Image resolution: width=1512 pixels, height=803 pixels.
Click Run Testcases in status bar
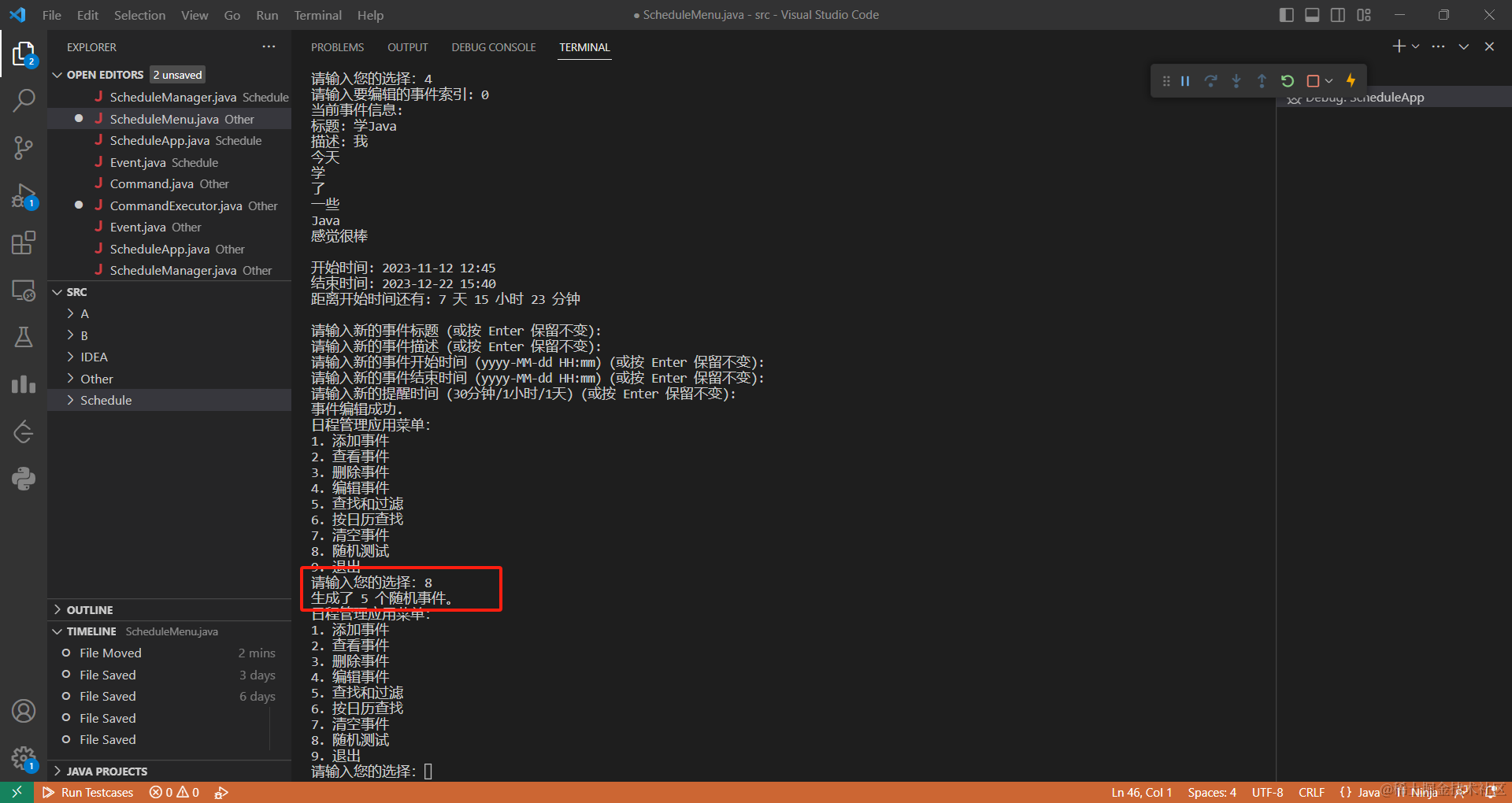[x=88, y=792]
